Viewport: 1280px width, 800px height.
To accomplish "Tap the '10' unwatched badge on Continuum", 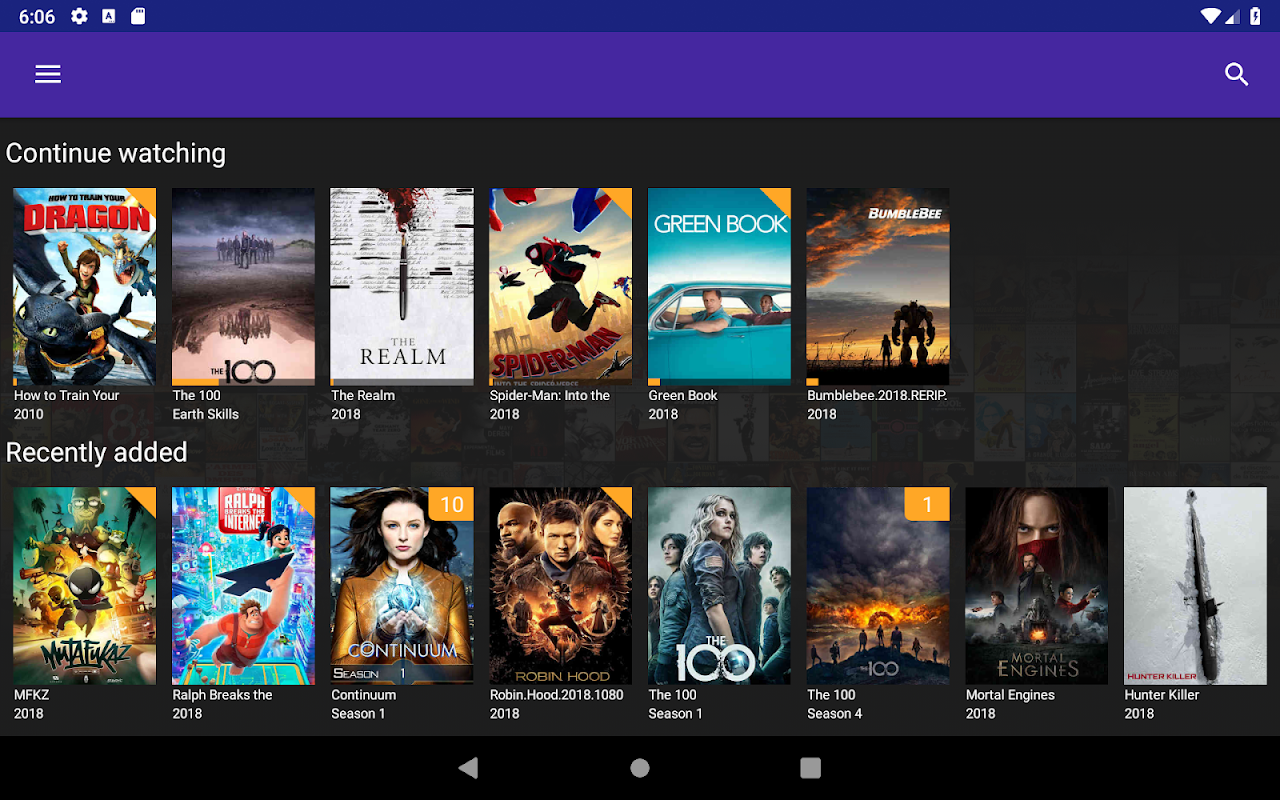I will [451, 504].
